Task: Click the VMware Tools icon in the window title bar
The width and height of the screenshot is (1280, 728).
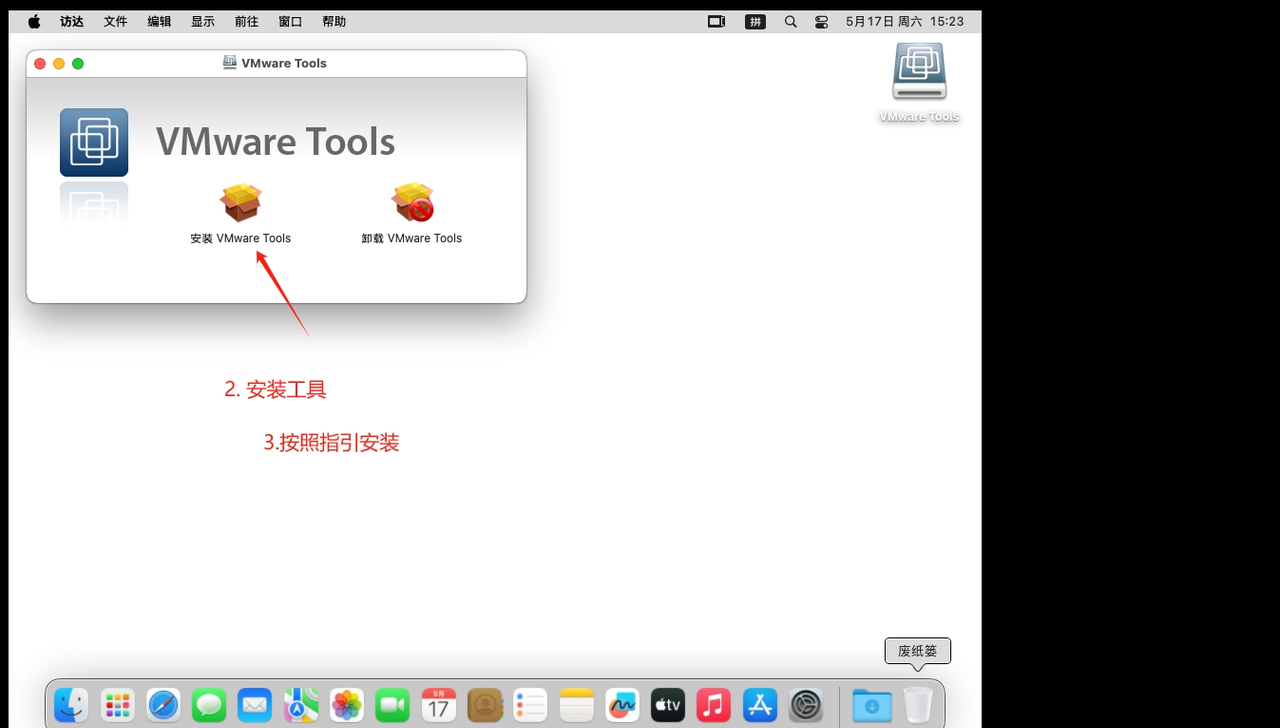Action: tap(230, 63)
